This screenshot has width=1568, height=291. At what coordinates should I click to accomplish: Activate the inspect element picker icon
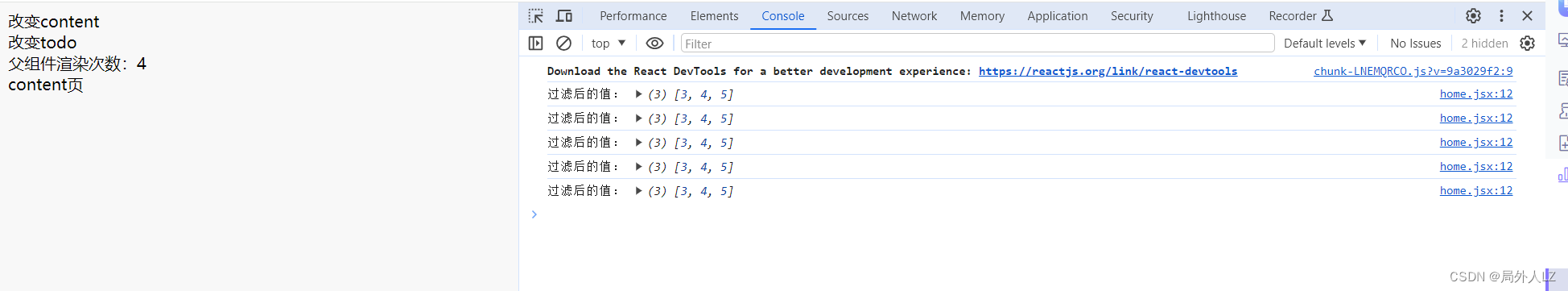(536, 16)
